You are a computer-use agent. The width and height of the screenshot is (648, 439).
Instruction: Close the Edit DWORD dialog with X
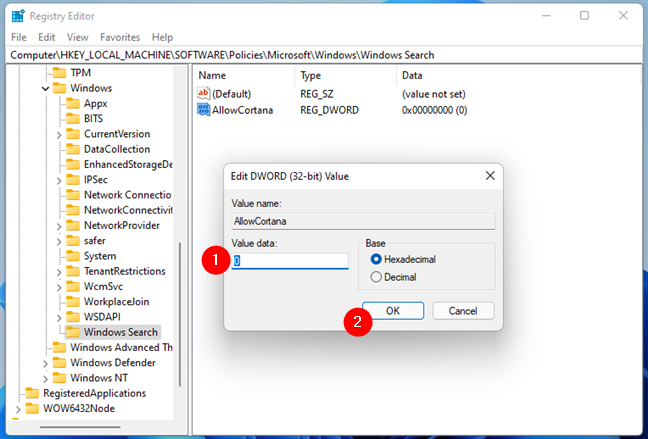[x=490, y=176]
